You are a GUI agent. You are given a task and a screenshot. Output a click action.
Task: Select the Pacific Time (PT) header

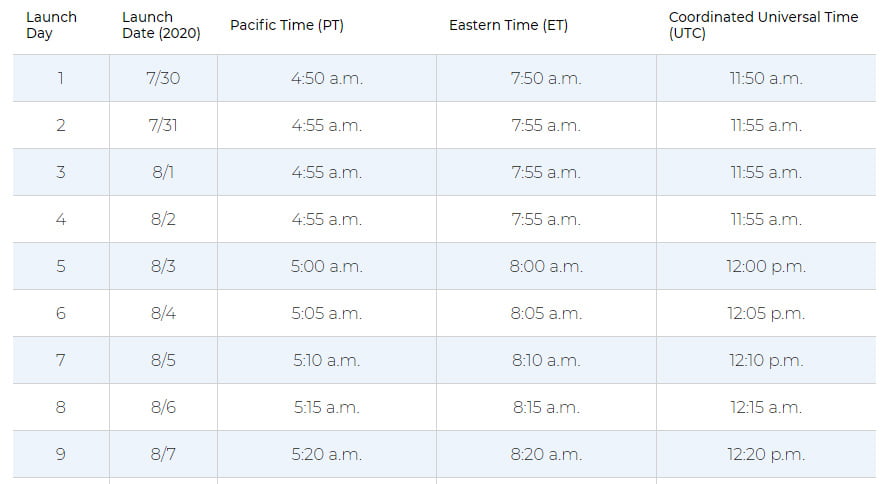click(287, 25)
